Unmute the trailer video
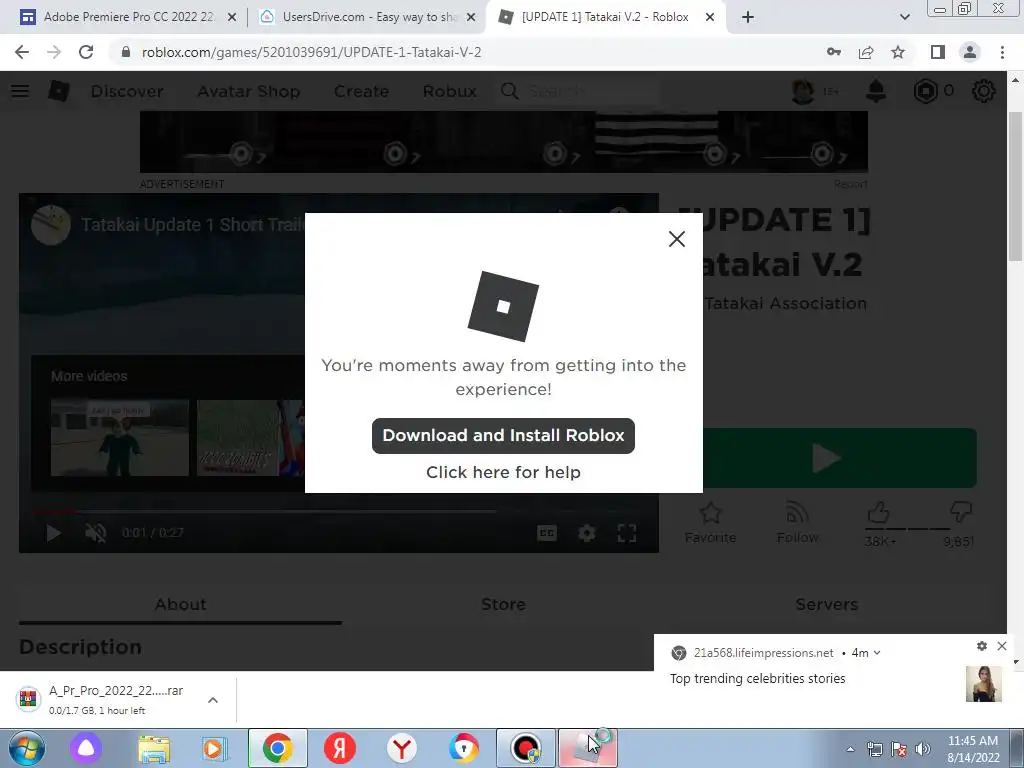Image resolution: width=1024 pixels, height=768 pixels. coord(95,533)
